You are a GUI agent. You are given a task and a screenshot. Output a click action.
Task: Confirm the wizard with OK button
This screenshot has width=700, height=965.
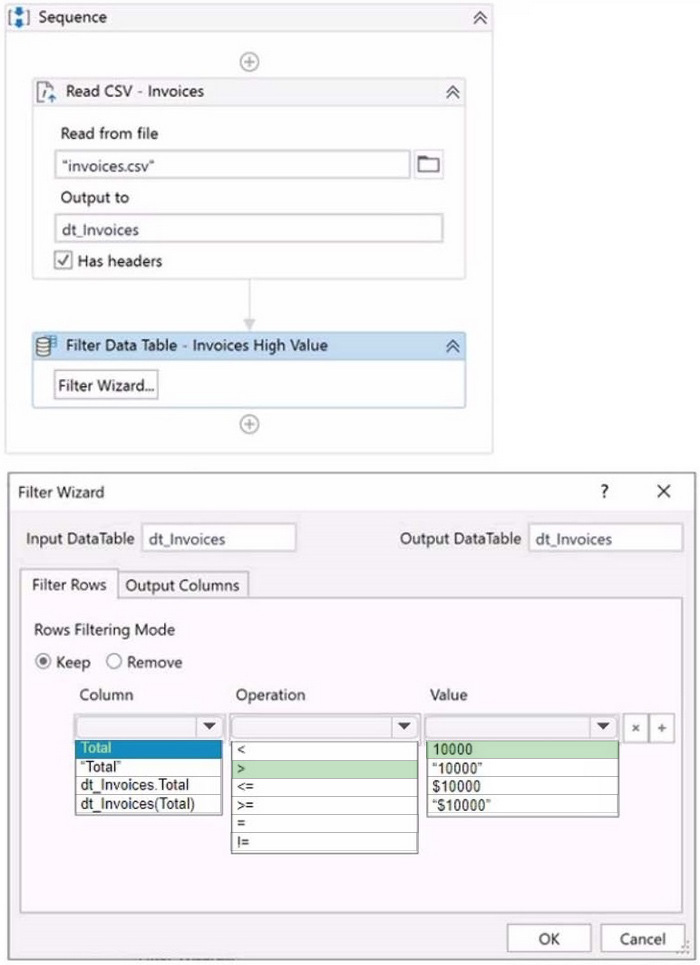[548, 939]
